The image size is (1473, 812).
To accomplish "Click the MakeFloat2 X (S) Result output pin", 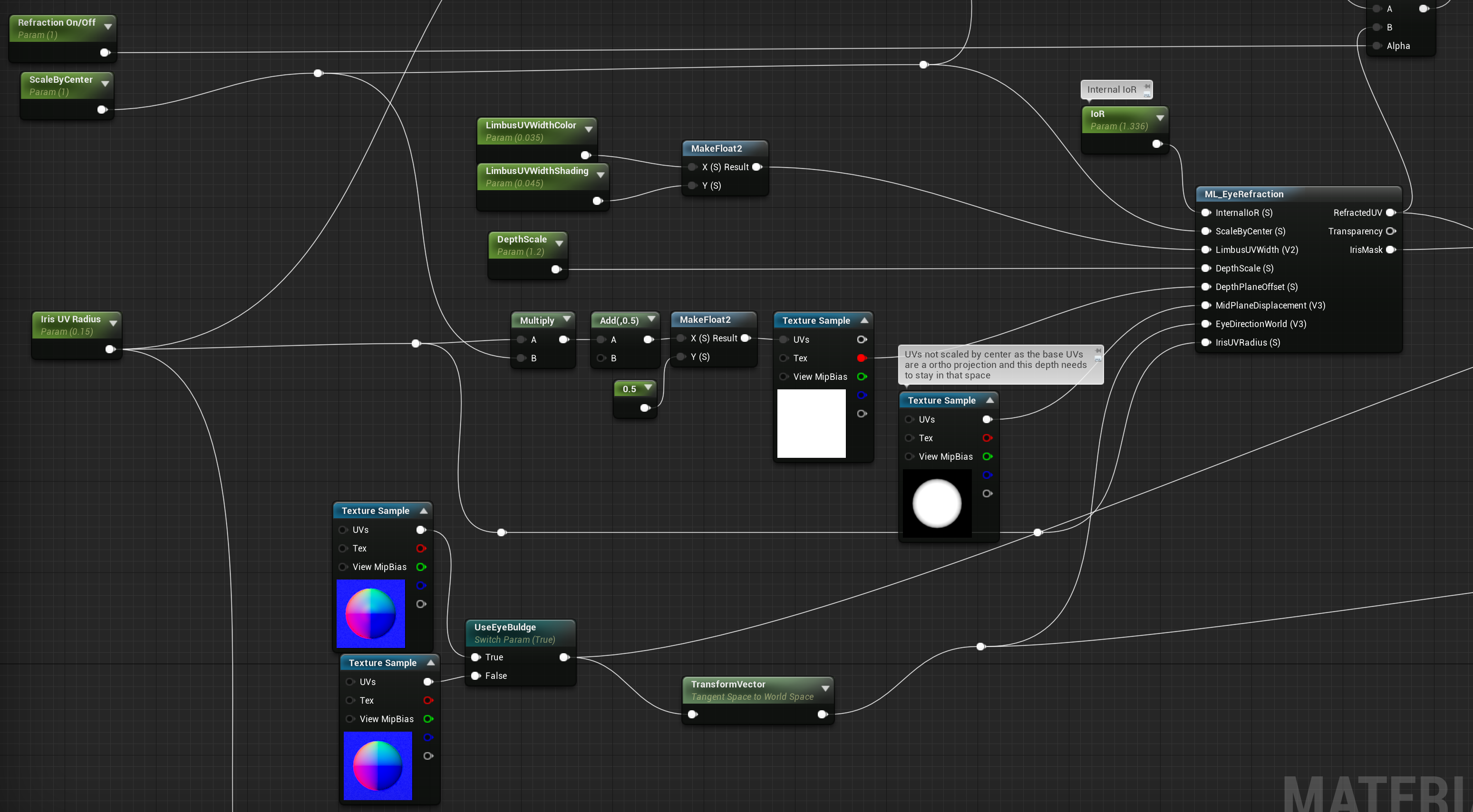I will point(756,167).
